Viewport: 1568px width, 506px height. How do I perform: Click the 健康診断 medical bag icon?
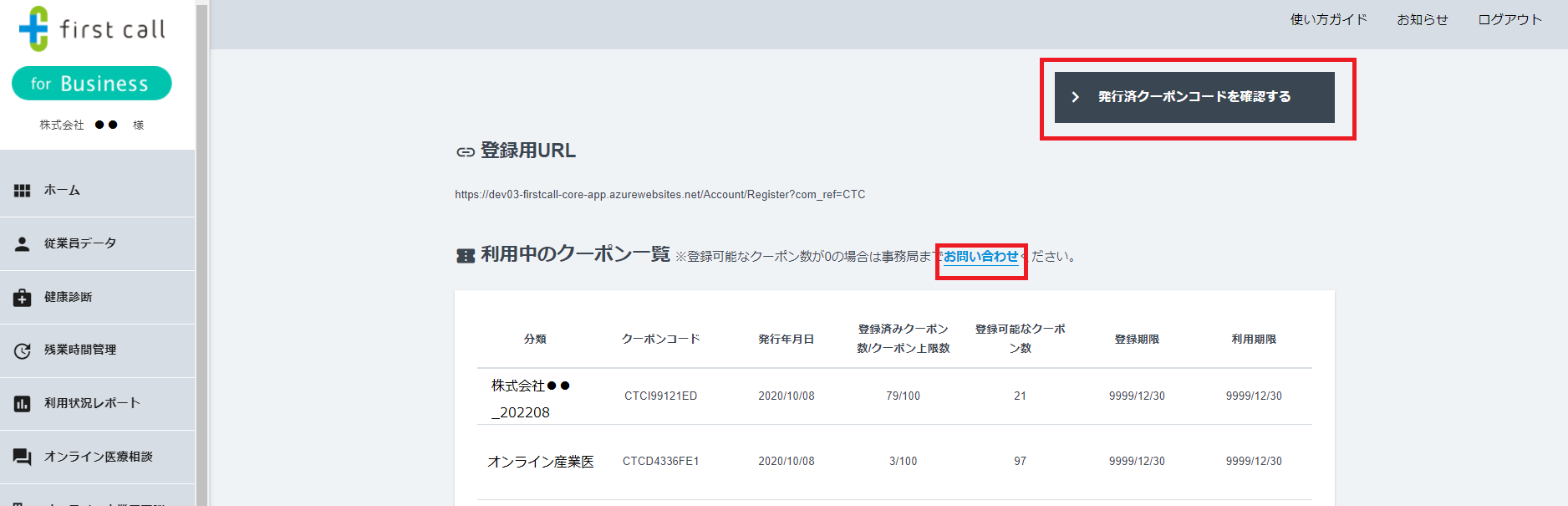point(23,297)
